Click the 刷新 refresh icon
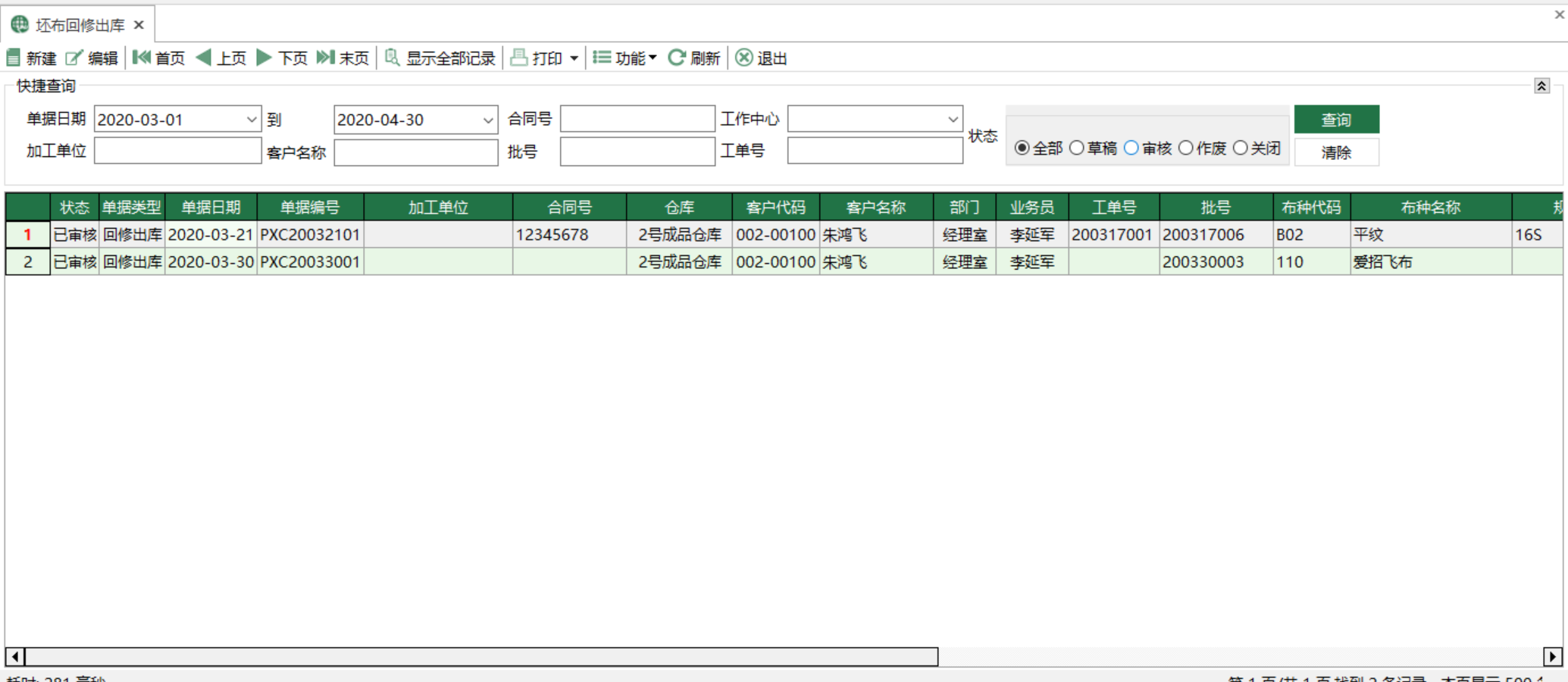The height and width of the screenshot is (682, 1568). (677, 58)
